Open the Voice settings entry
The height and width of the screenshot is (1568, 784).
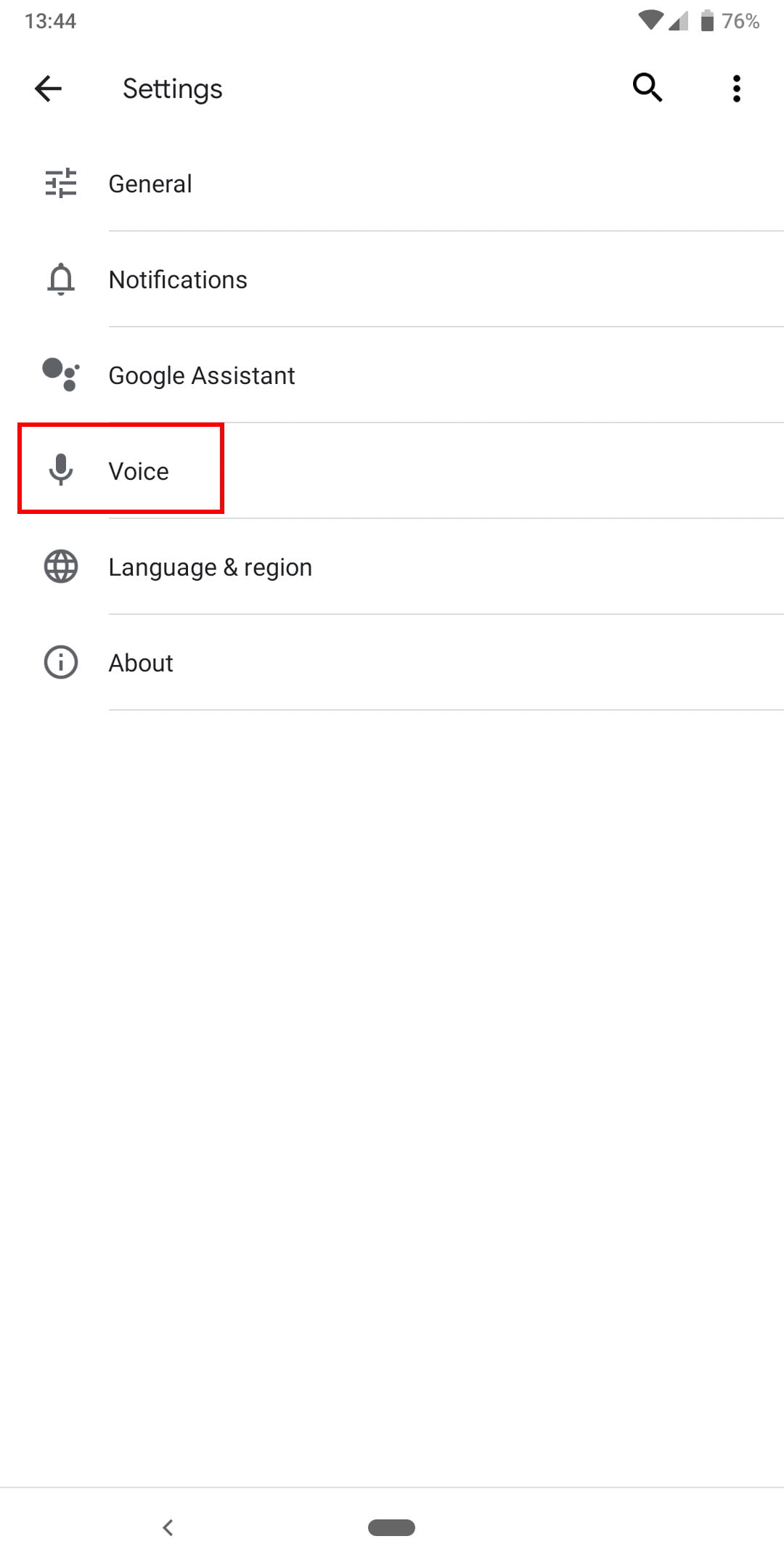click(138, 470)
